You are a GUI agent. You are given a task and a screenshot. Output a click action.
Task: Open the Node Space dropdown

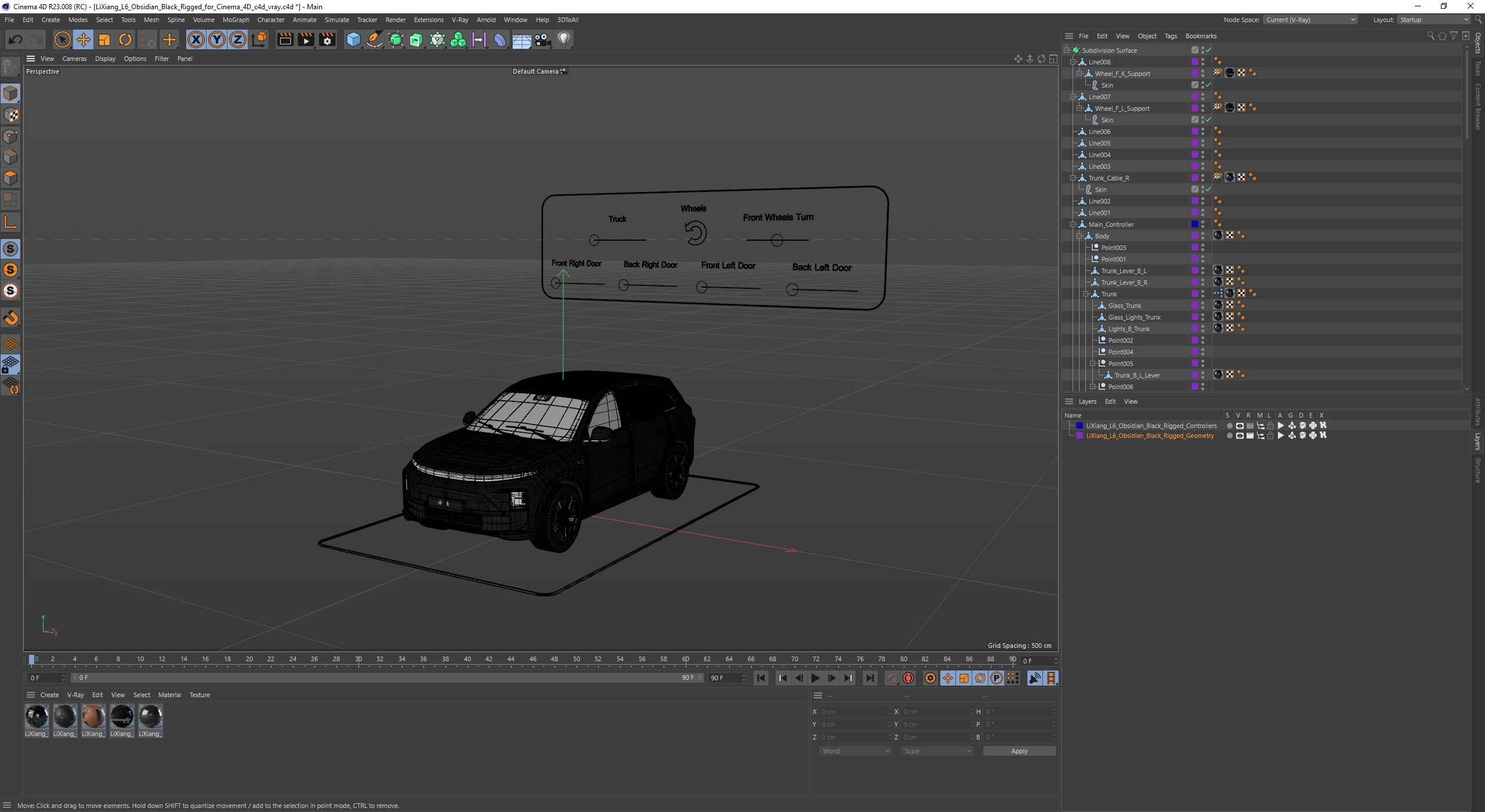(1310, 20)
